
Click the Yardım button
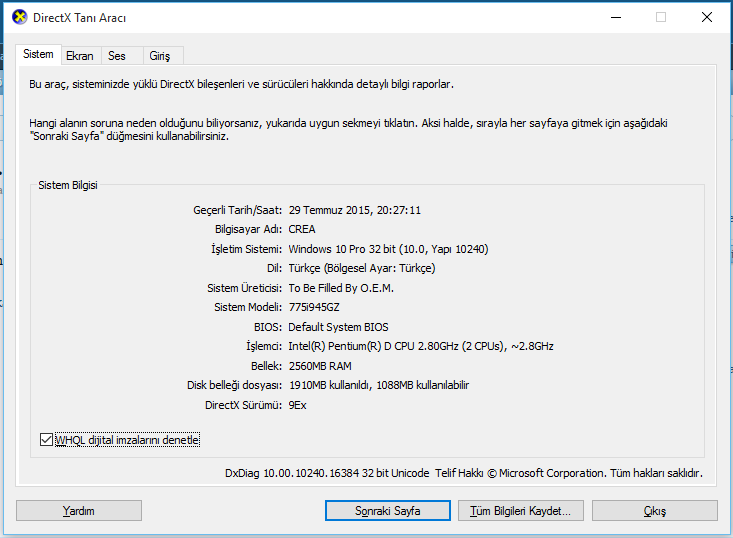click(79, 510)
